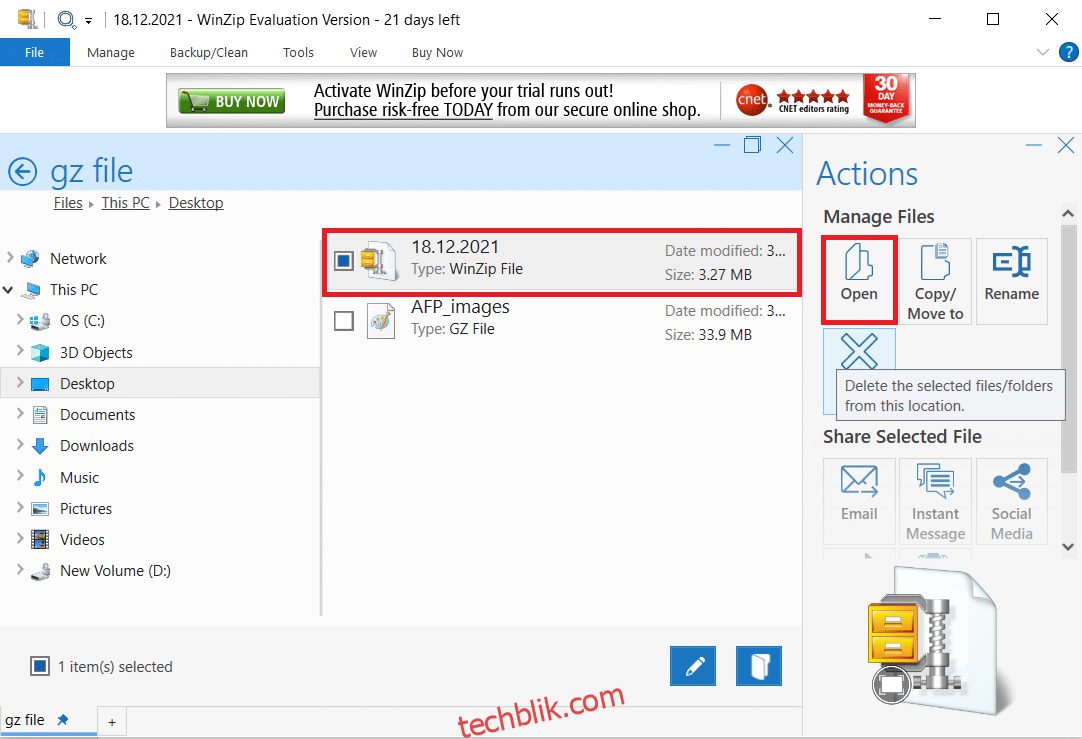Screen dimensions: 1082x739
Task: Go back with the circled arrow
Action: pyautogui.click(x=23, y=172)
